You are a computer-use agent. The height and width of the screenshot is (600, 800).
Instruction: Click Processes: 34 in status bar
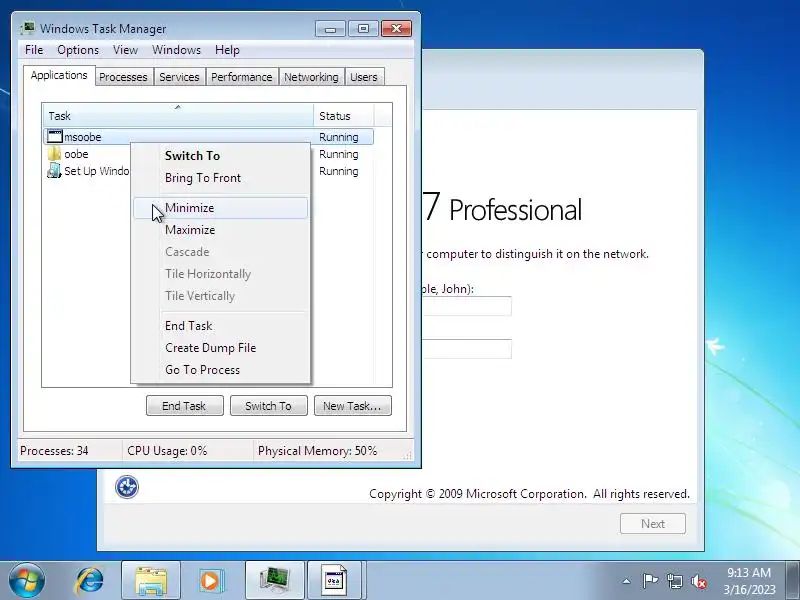coord(54,451)
